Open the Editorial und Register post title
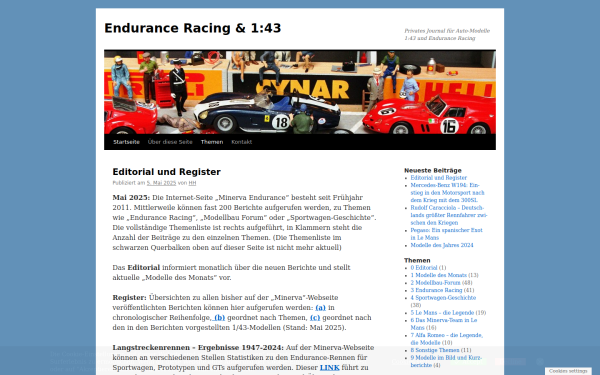This screenshot has height=375, width=600. point(166,172)
